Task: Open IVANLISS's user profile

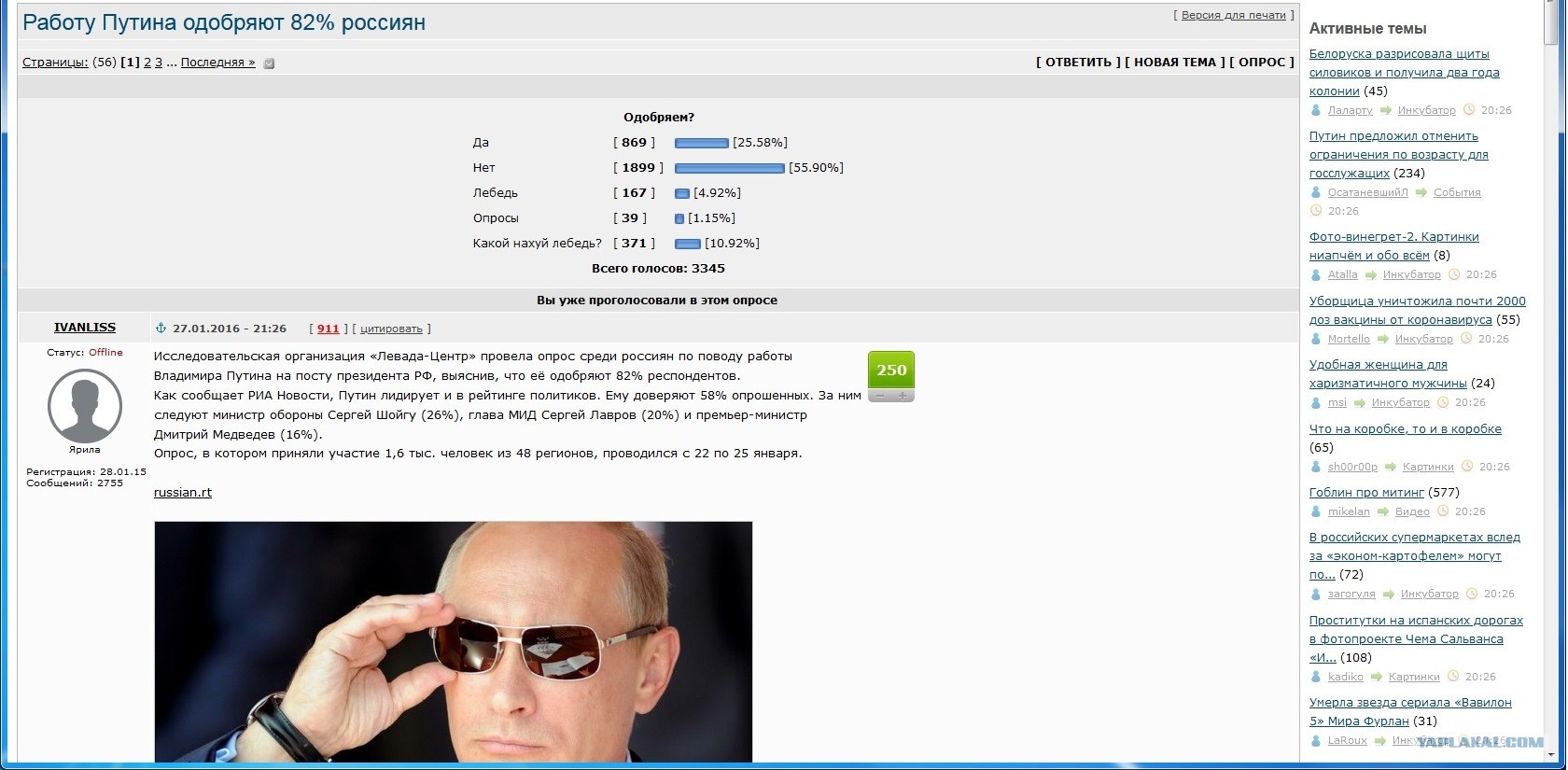Action: (x=85, y=328)
